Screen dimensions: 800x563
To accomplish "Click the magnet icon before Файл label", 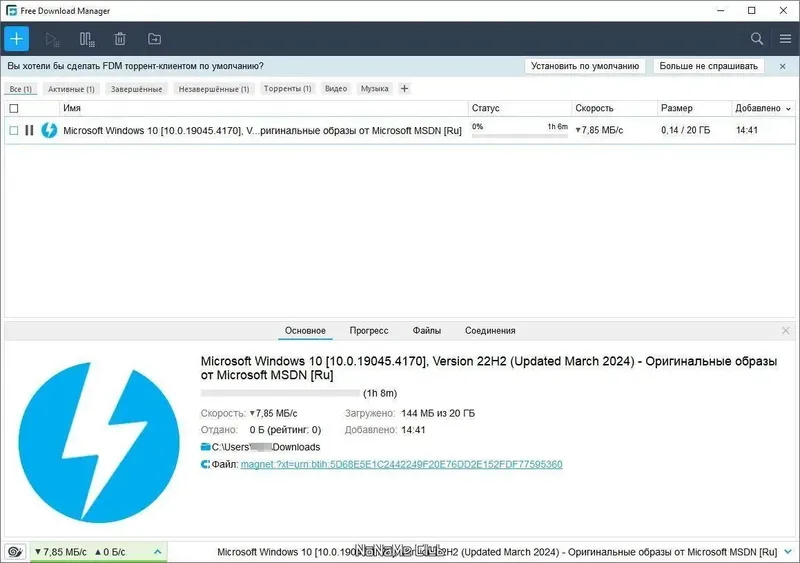I will coord(205,464).
